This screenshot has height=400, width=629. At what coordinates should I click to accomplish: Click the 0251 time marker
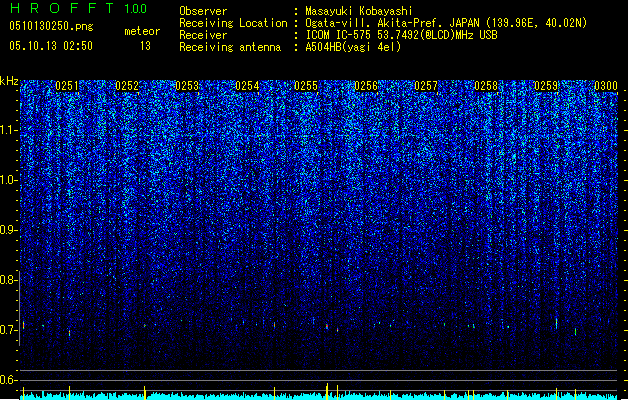67,86
